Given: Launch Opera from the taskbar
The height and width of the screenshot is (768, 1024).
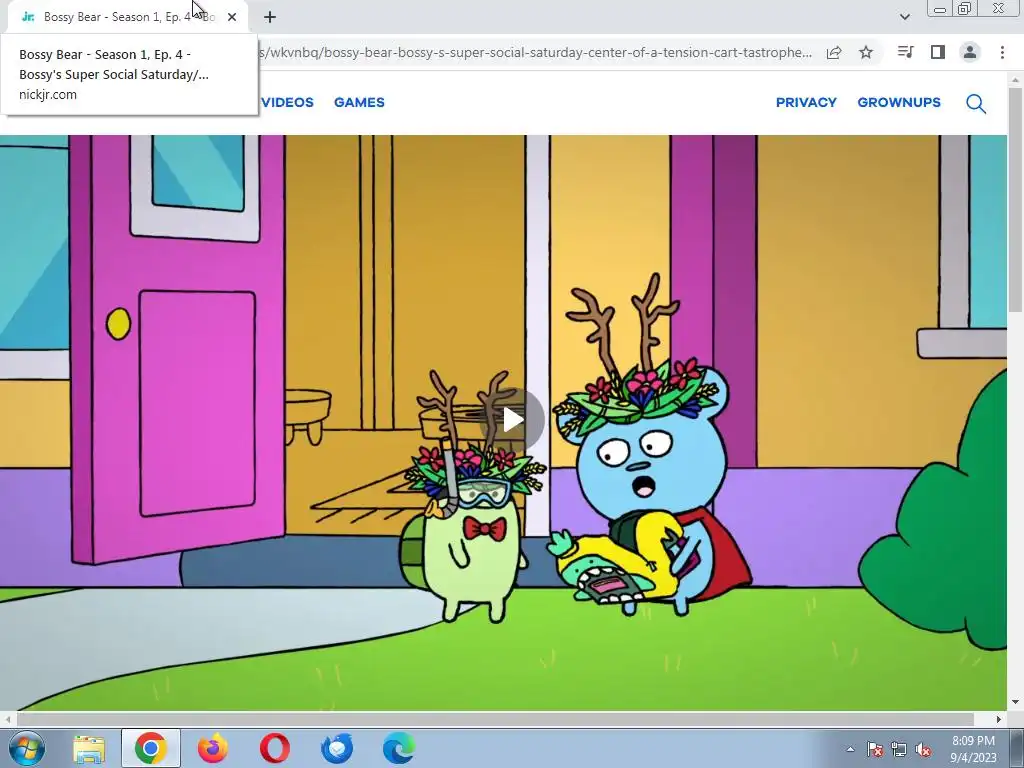Looking at the screenshot, I should click(275, 748).
